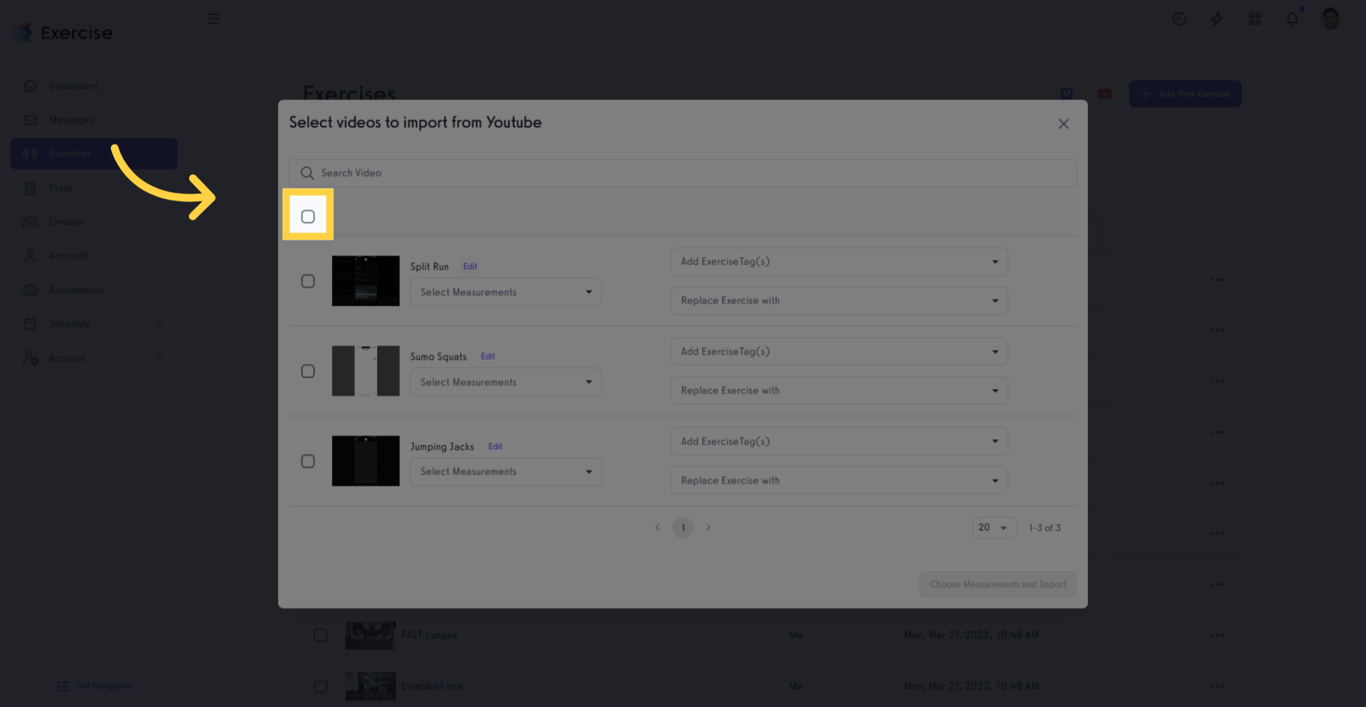Open the Replace Exercise with dropdown for Jumping Jacks
Screen dimensions: 1366x707
(x=839, y=480)
